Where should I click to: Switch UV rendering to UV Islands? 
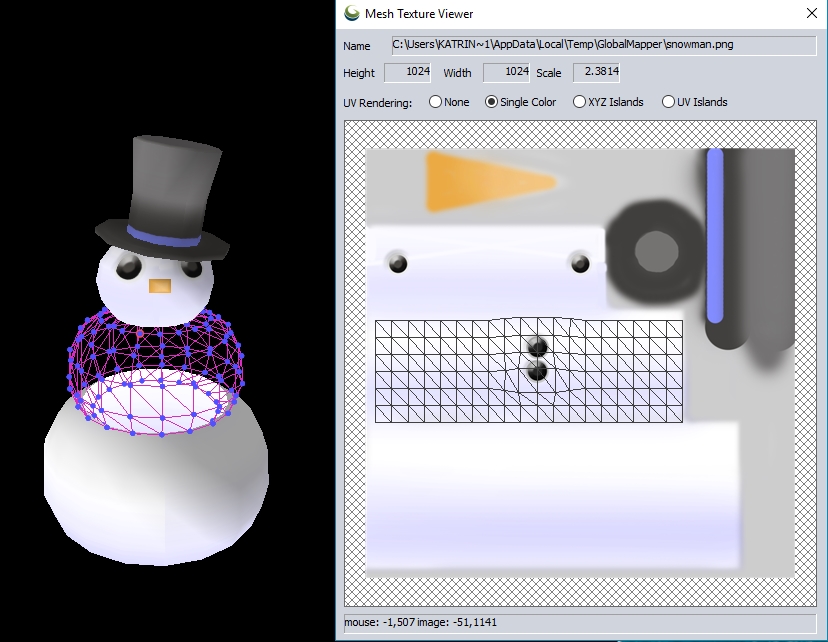pos(669,102)
